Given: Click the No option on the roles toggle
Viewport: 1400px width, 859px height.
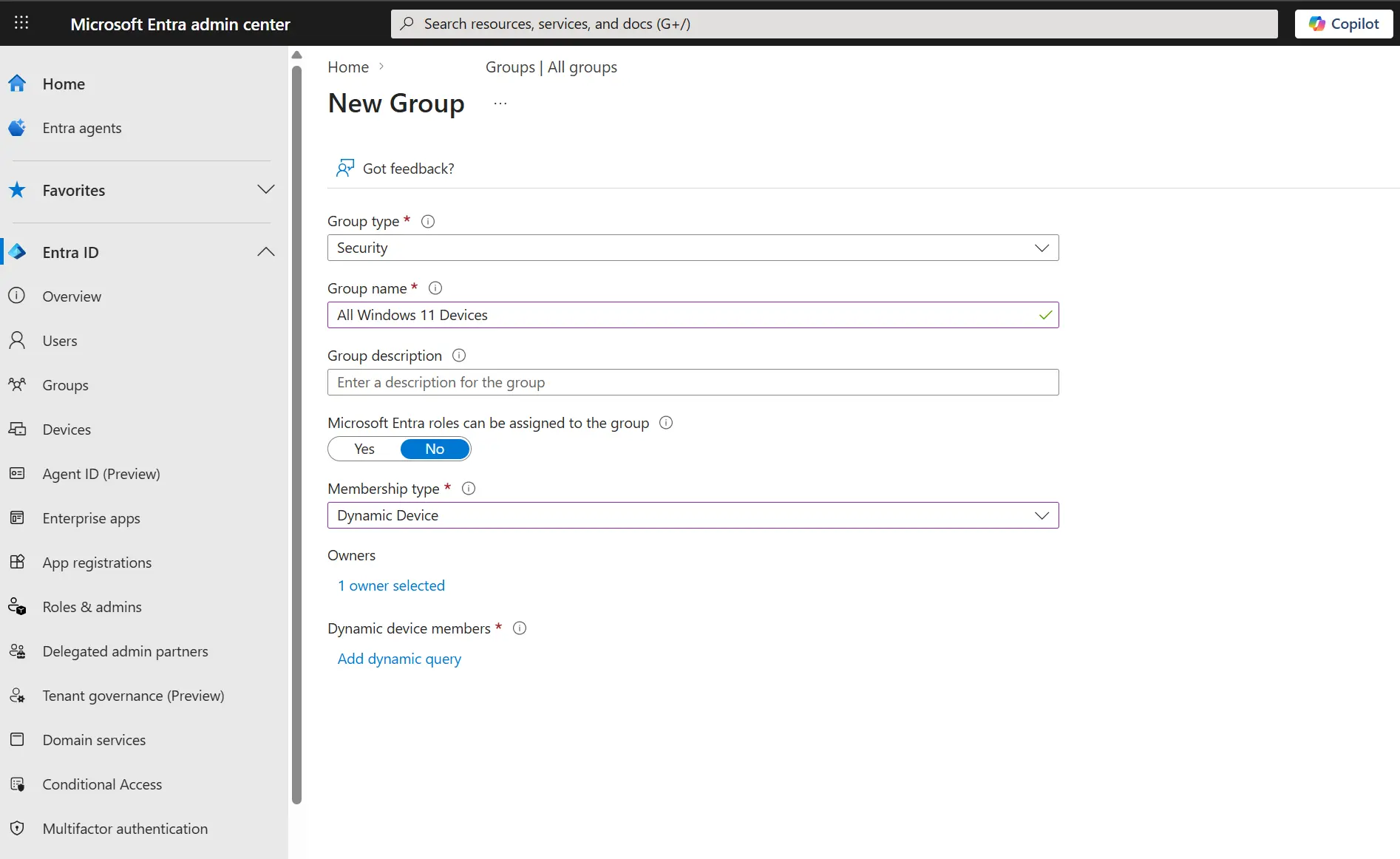Looking at the screenshot, I should [434, 449].
